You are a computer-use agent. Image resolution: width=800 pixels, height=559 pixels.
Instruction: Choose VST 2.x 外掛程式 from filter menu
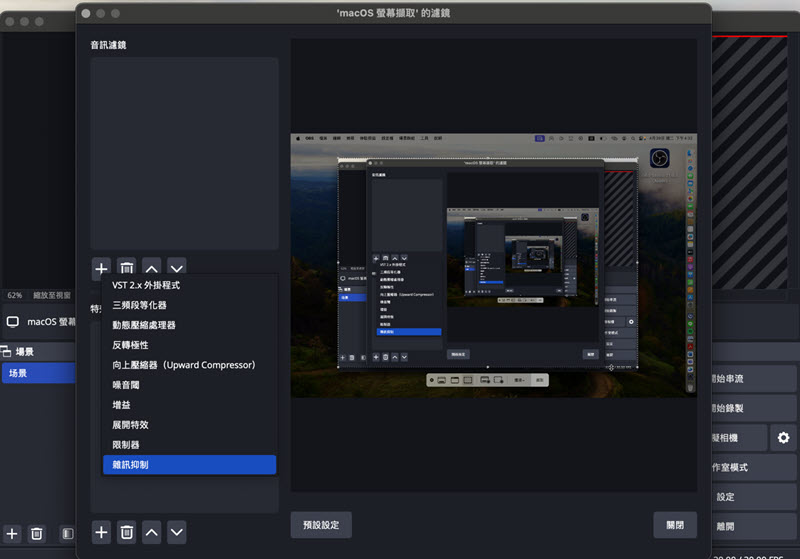(x=190, y=285)
